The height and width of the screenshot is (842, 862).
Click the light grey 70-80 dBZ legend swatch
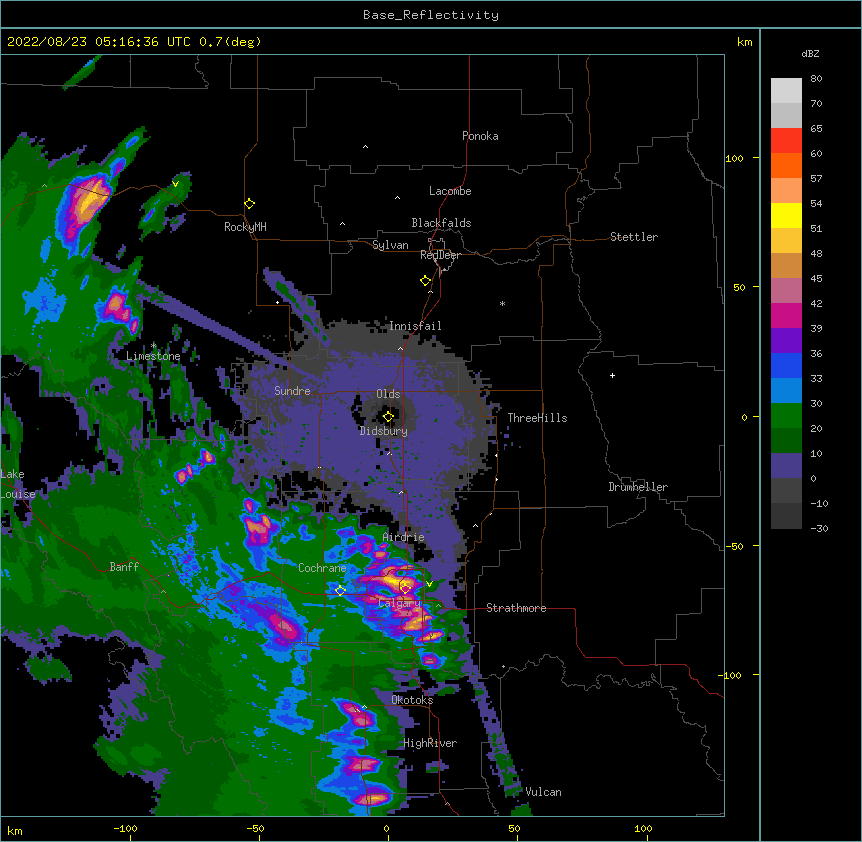pyautogui.click(x=786, y=91)
